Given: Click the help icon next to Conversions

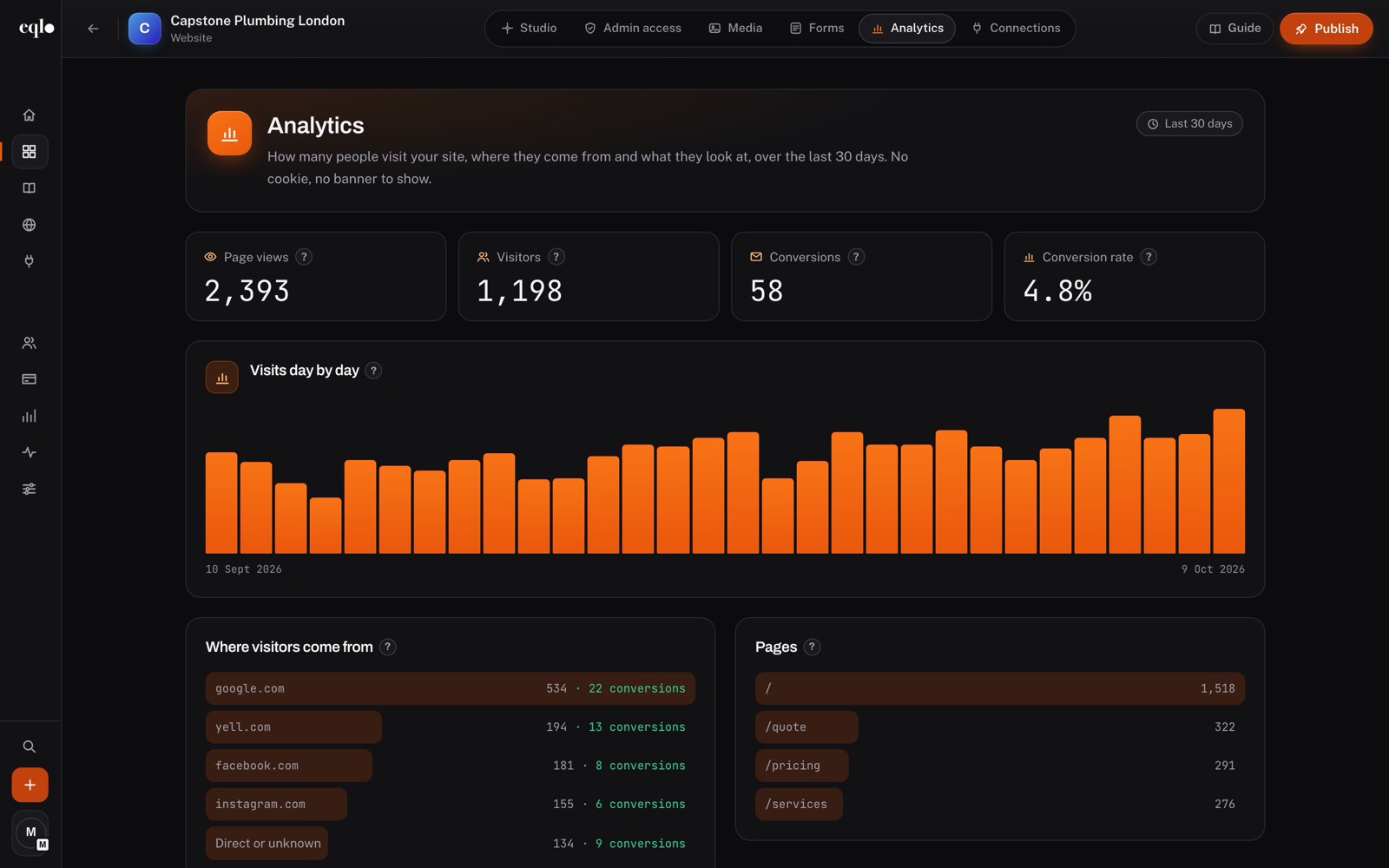Looking at the screenshot, I should coord(856,257).
